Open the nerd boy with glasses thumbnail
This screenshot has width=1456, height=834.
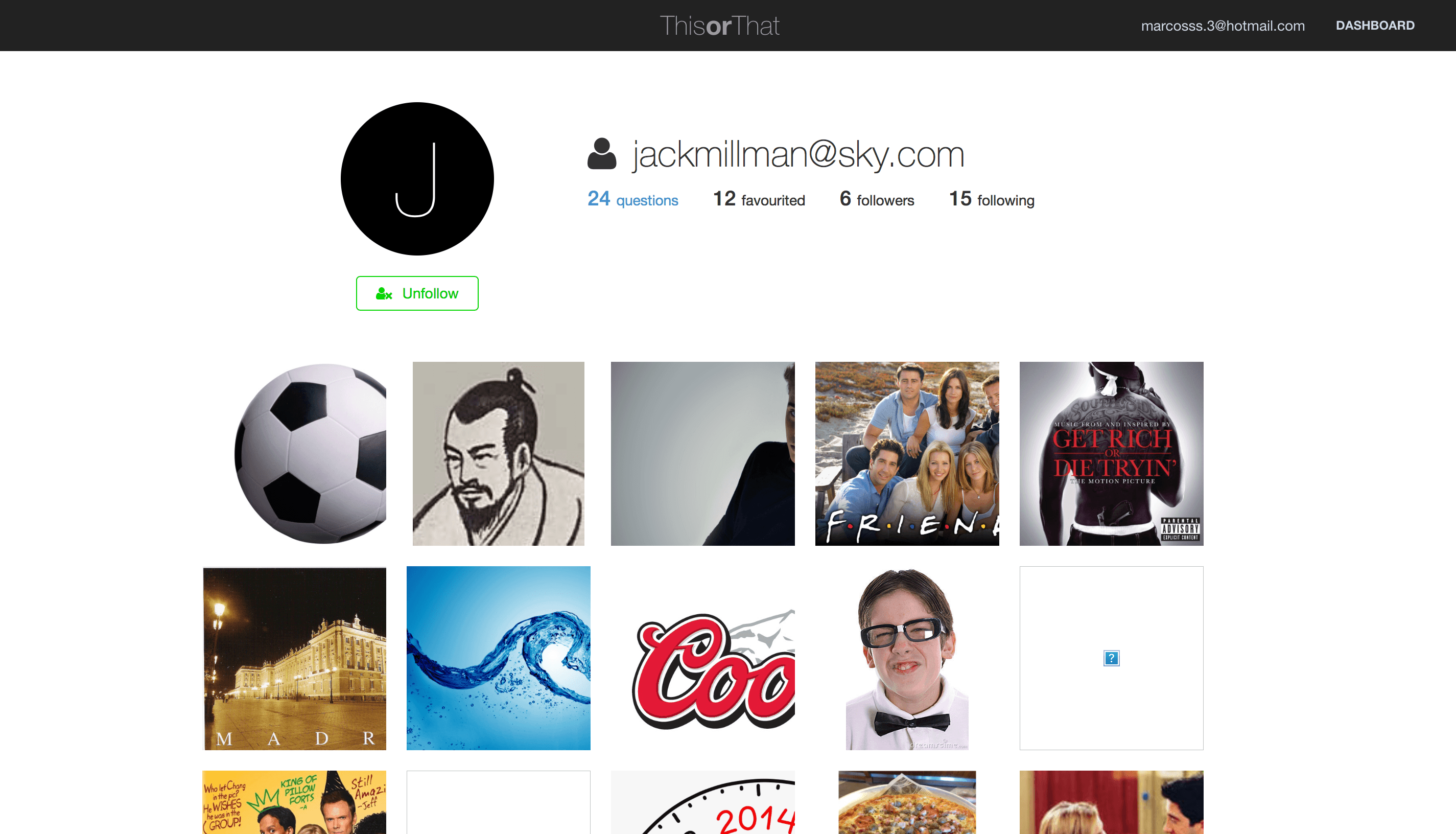907,658
